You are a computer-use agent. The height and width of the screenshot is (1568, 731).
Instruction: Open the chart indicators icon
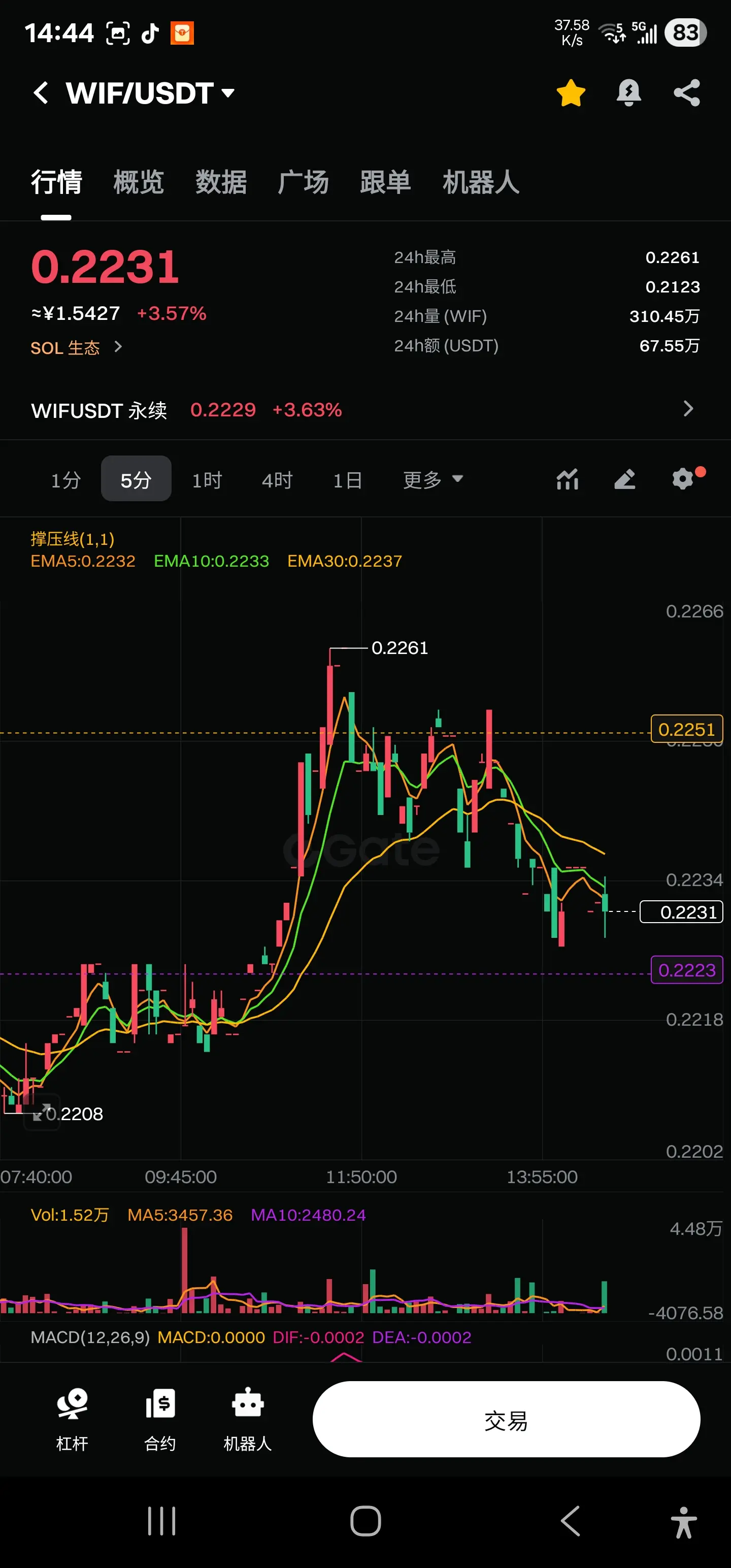click(567, 479)
